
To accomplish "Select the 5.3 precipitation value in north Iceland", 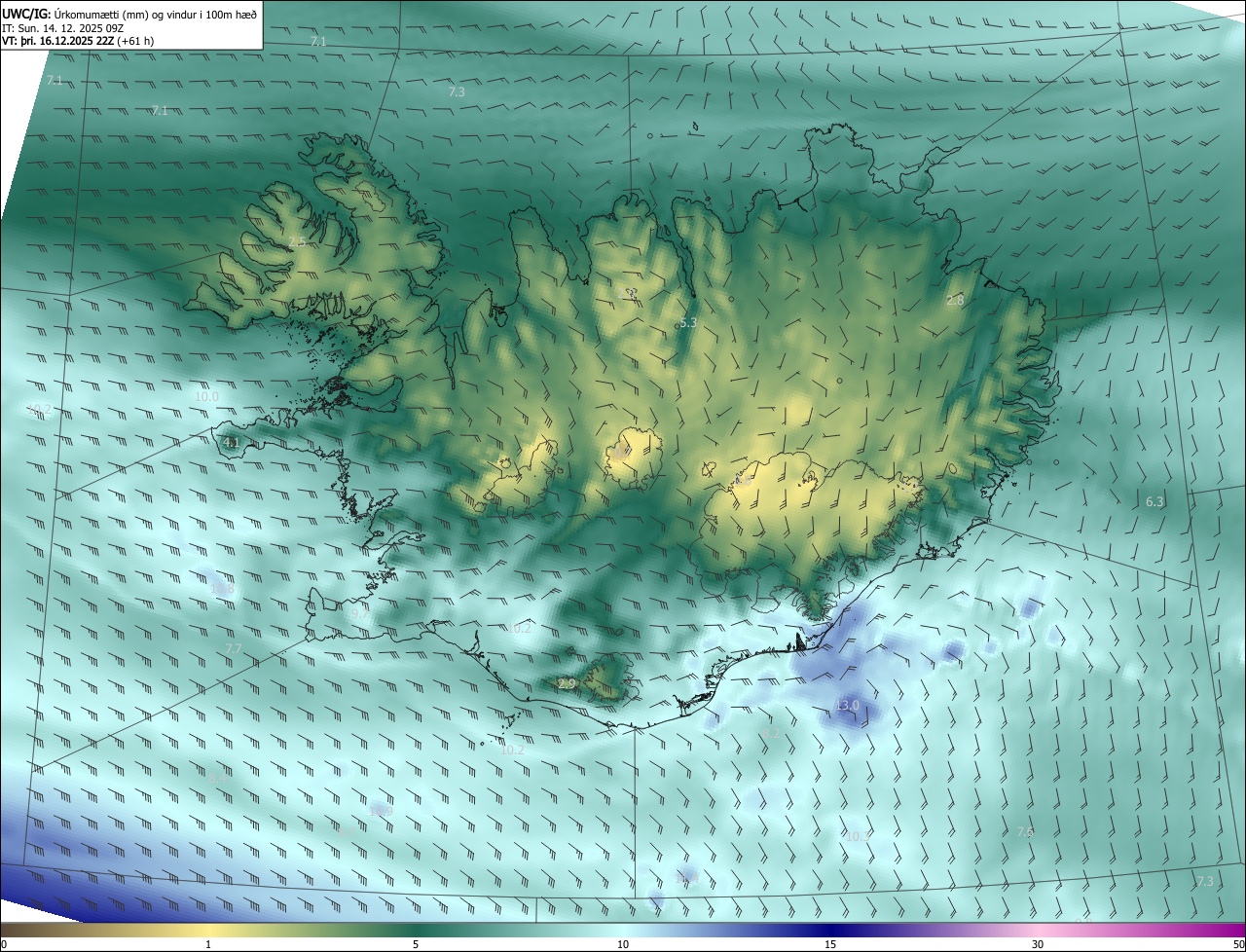I will point(688,321).
